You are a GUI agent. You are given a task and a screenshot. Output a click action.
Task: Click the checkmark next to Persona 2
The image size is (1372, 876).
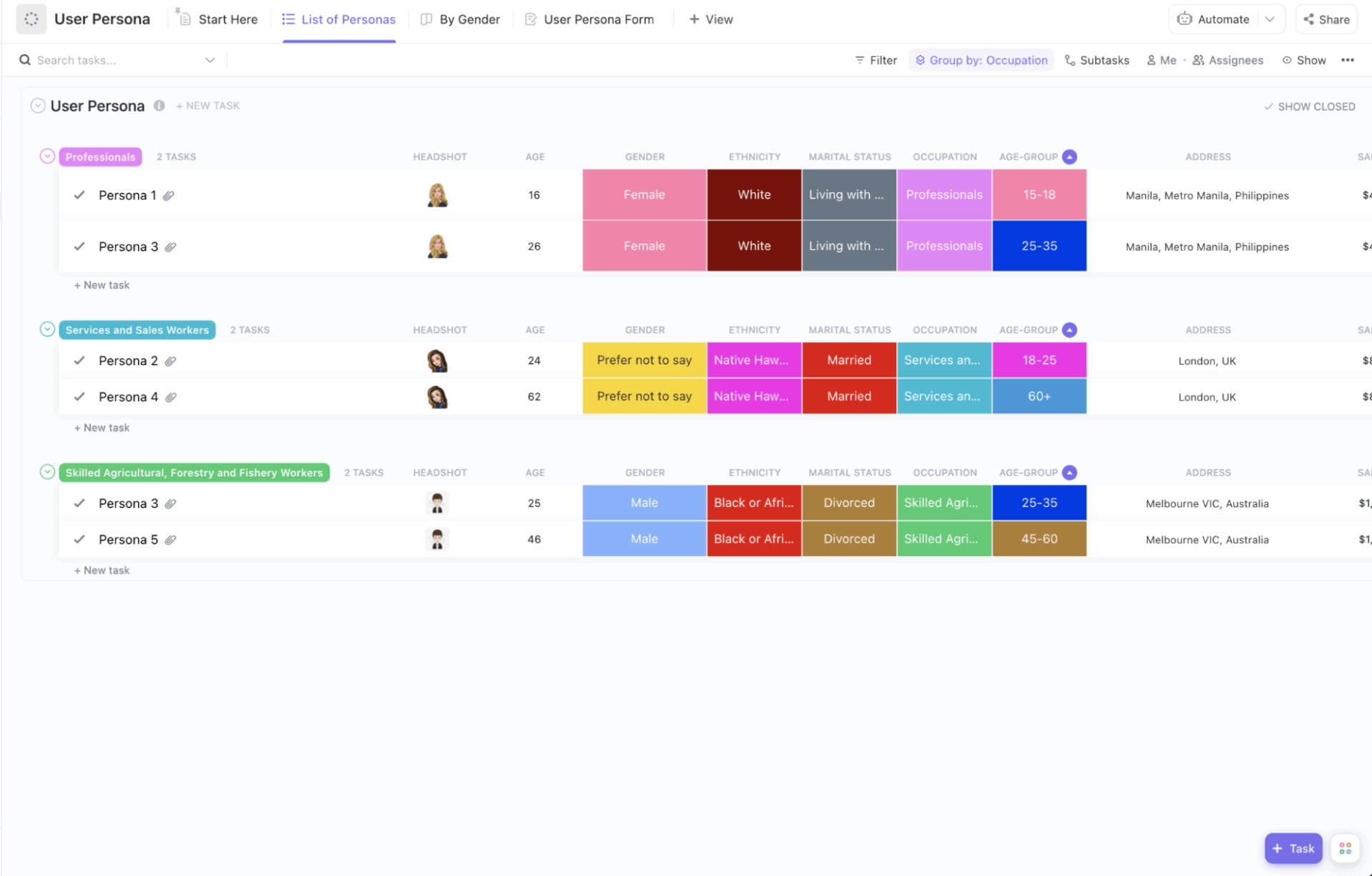(79, 360)
